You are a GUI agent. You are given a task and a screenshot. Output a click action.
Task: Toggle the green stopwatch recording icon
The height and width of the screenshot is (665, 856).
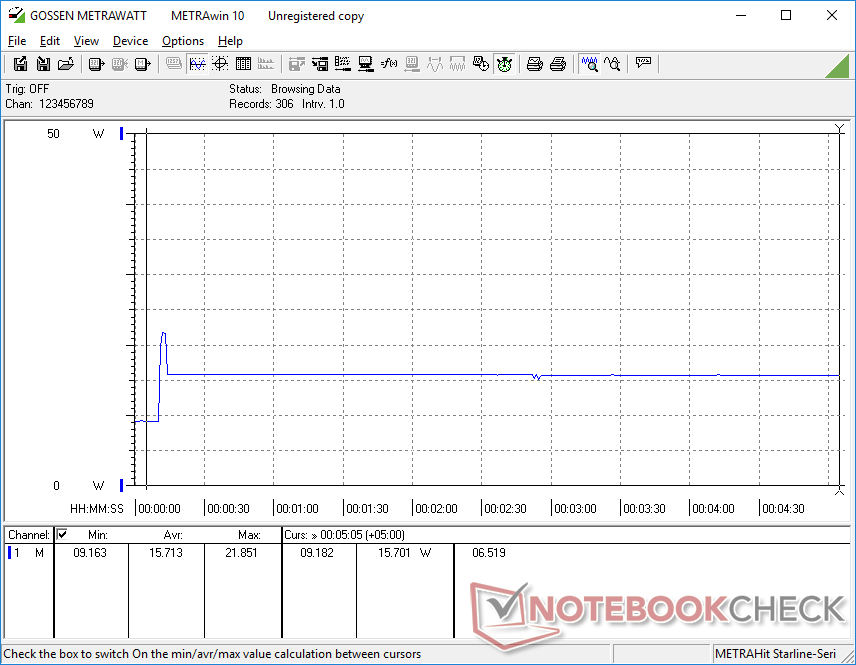click(x=504, y=64)
